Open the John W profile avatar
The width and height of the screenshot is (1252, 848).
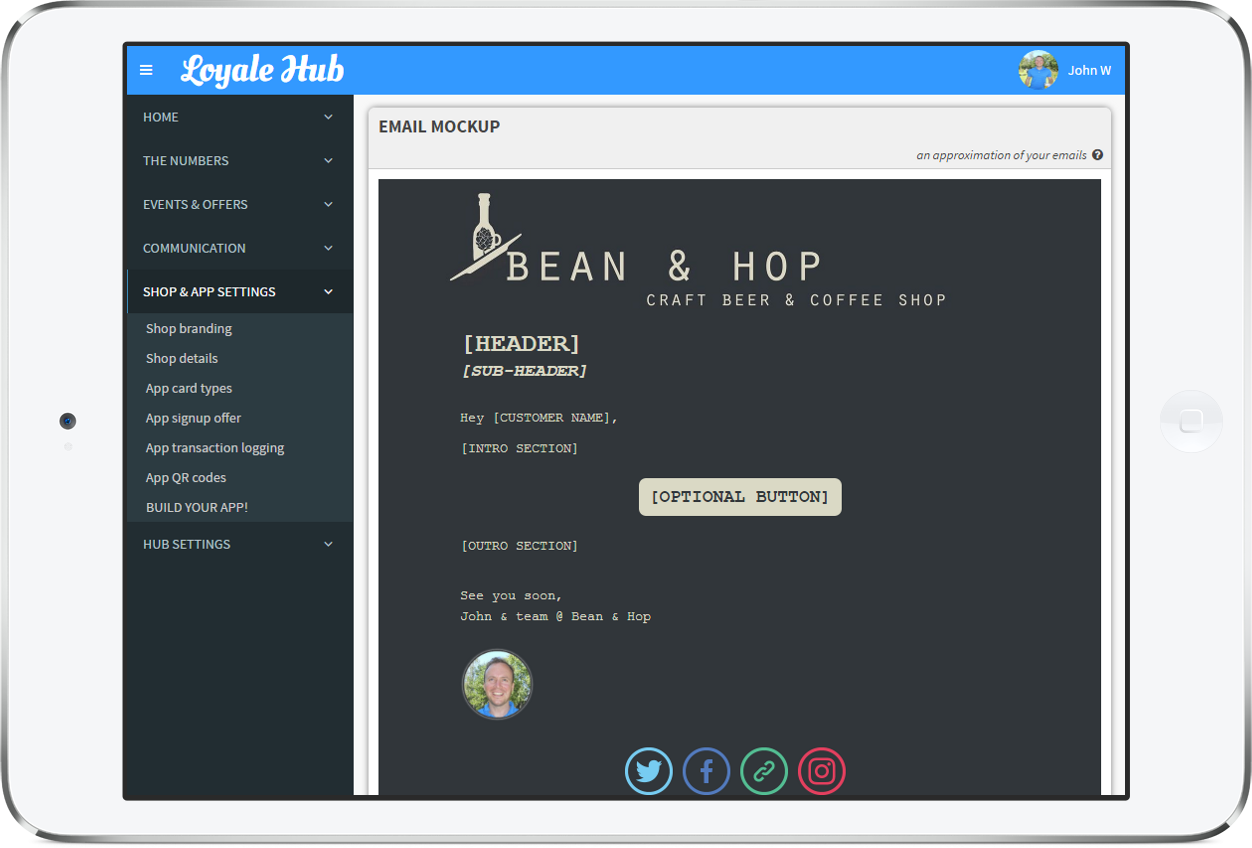(x=1038, y=70)
